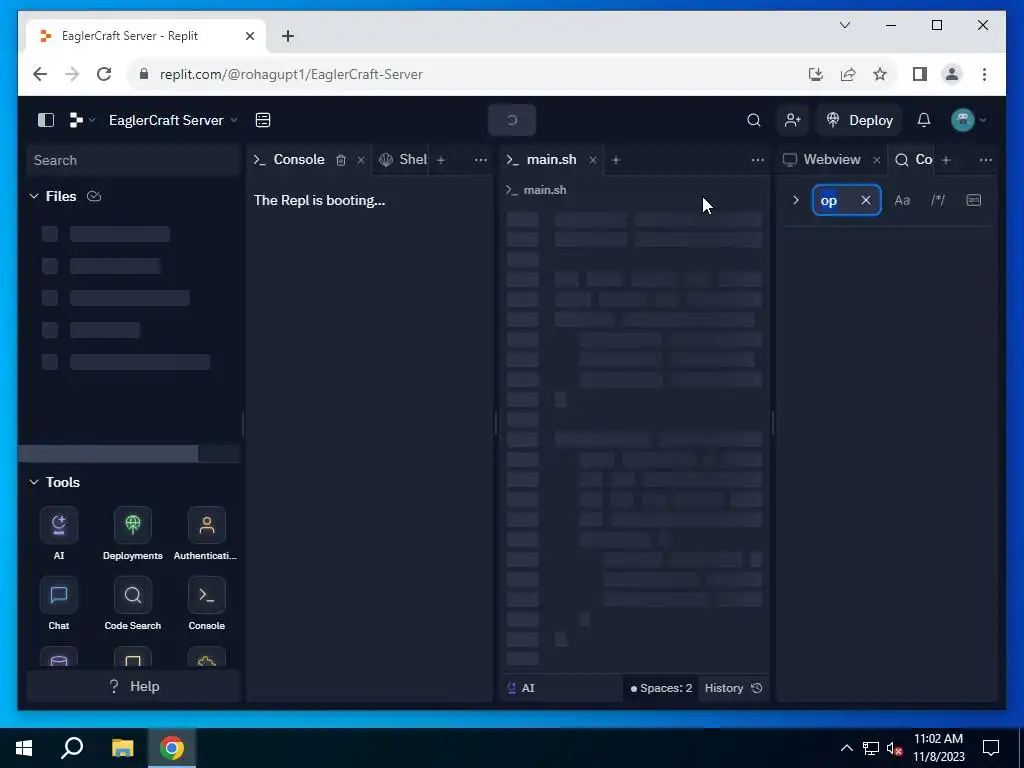Click the Deploy button
Viewport: 1024px width, 768px height.
pyautogui.click(x=859, y=120)
